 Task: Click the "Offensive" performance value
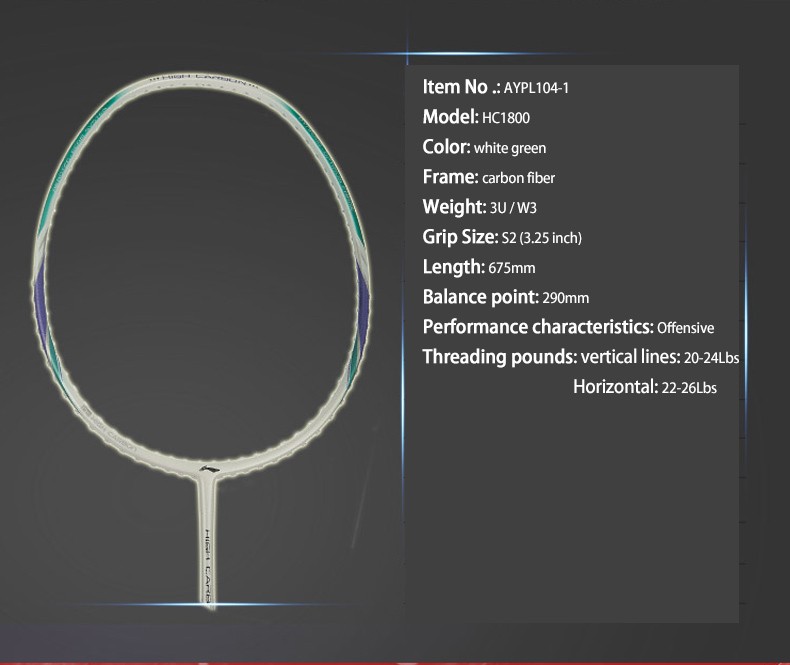tap(685, 328)
